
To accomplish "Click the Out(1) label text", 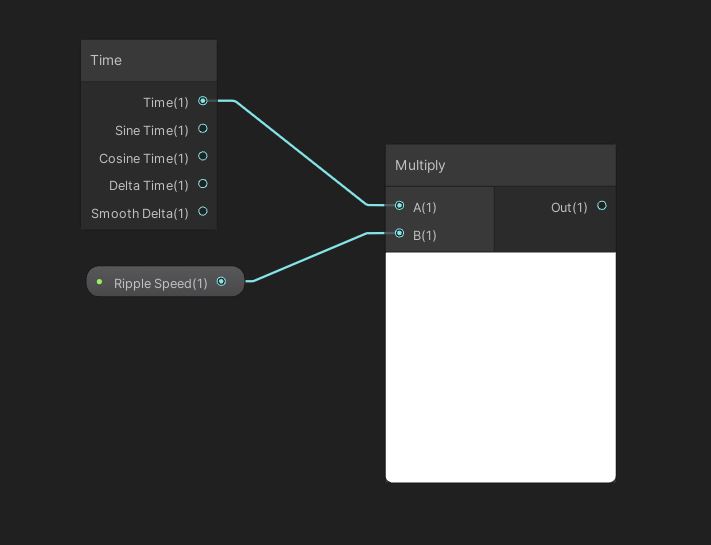I will tap(569, 207).
